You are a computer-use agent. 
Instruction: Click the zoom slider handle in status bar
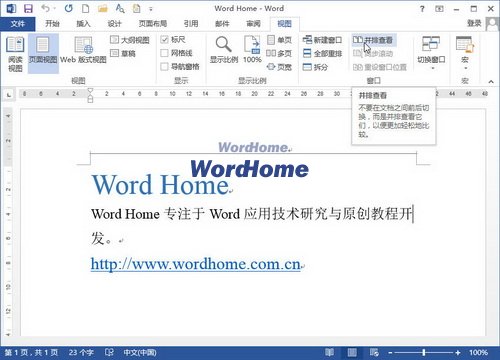[x=424, y=352]
